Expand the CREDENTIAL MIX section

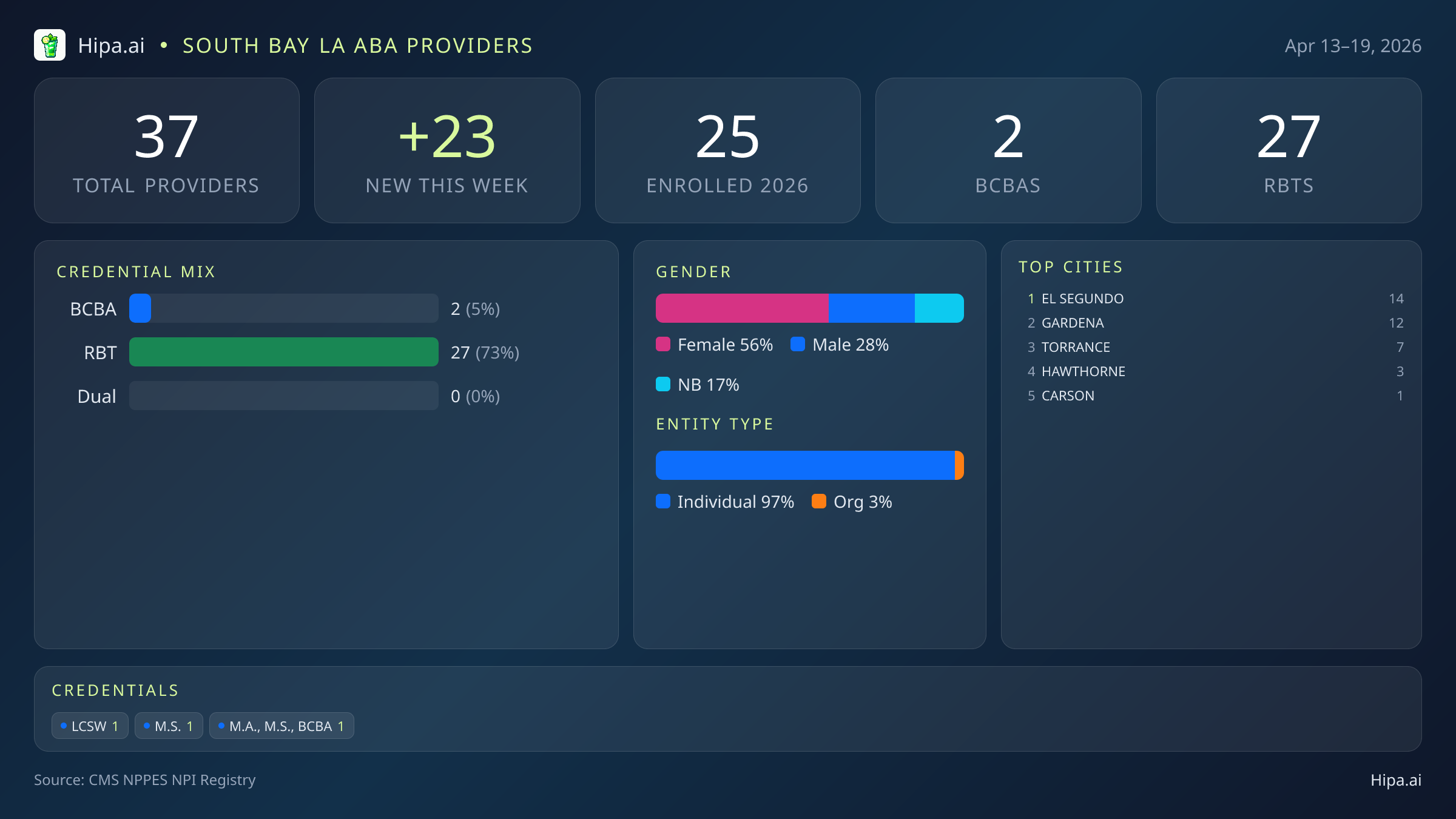tap(136, 271)
